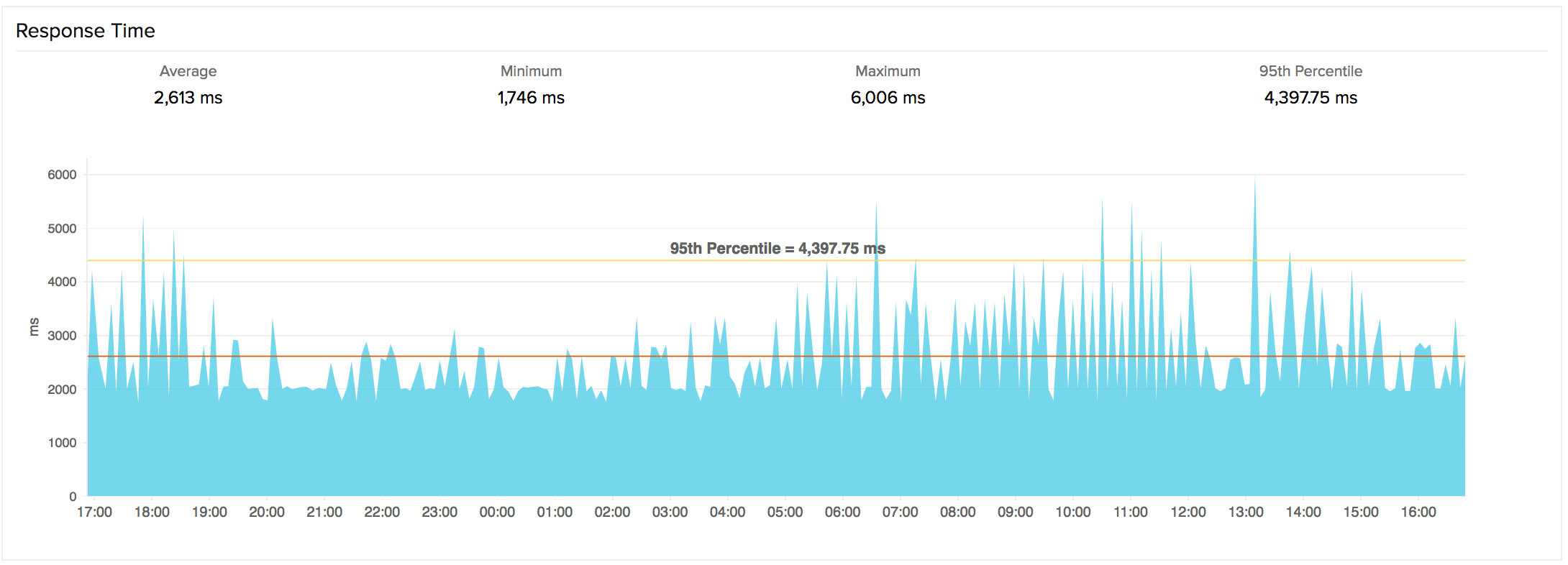Click the Response Time panel title
The width and height of the screenshot is (1568, 565).
point(86,31)
